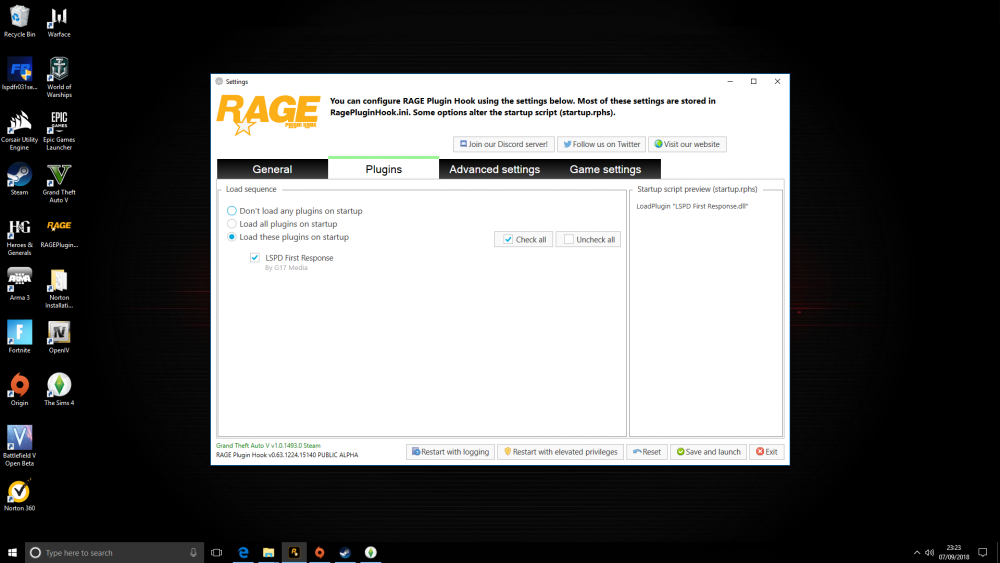Select the Plugins tab

click(383, 169)
